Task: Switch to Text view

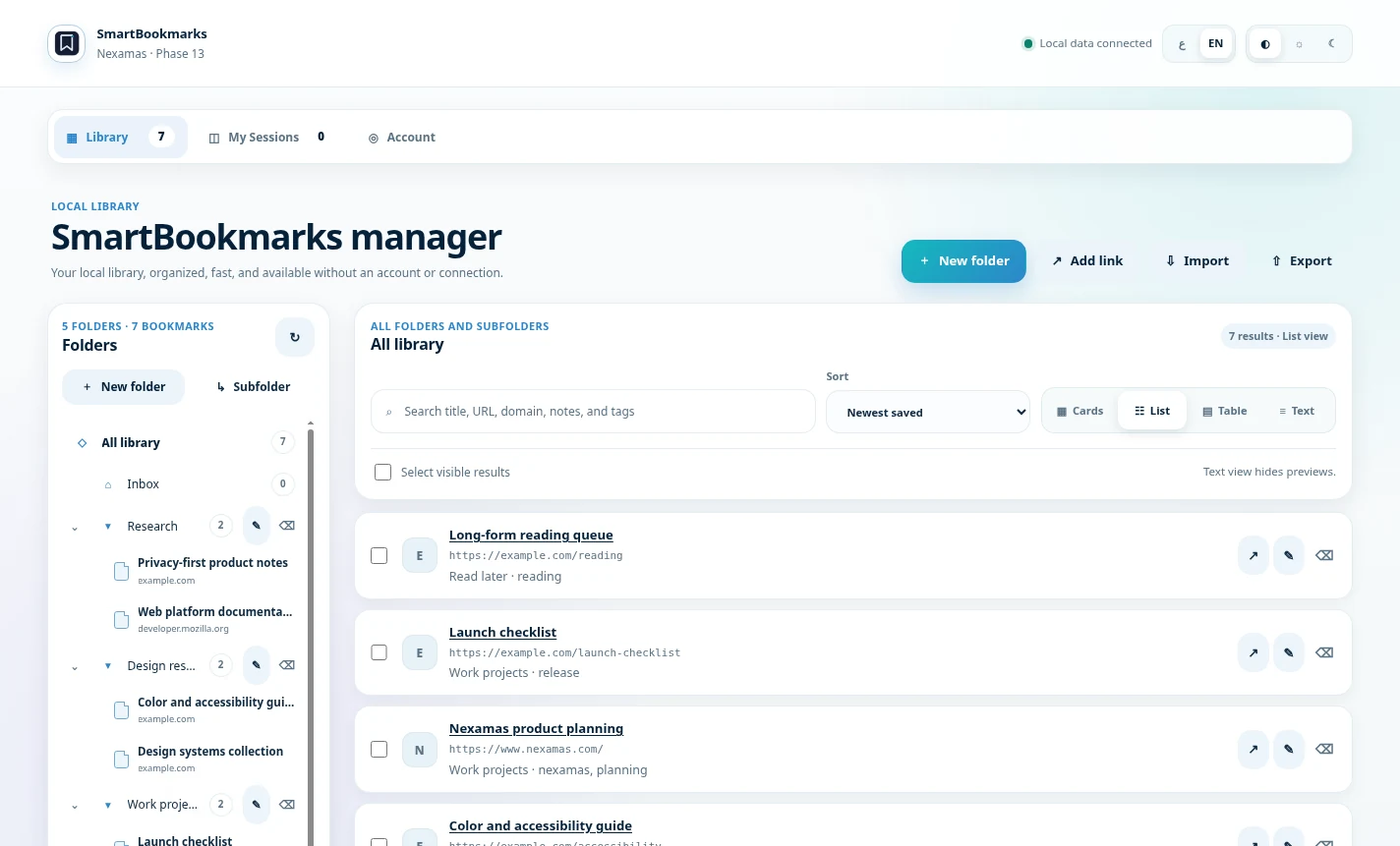Action: (x=1297, y=412)
